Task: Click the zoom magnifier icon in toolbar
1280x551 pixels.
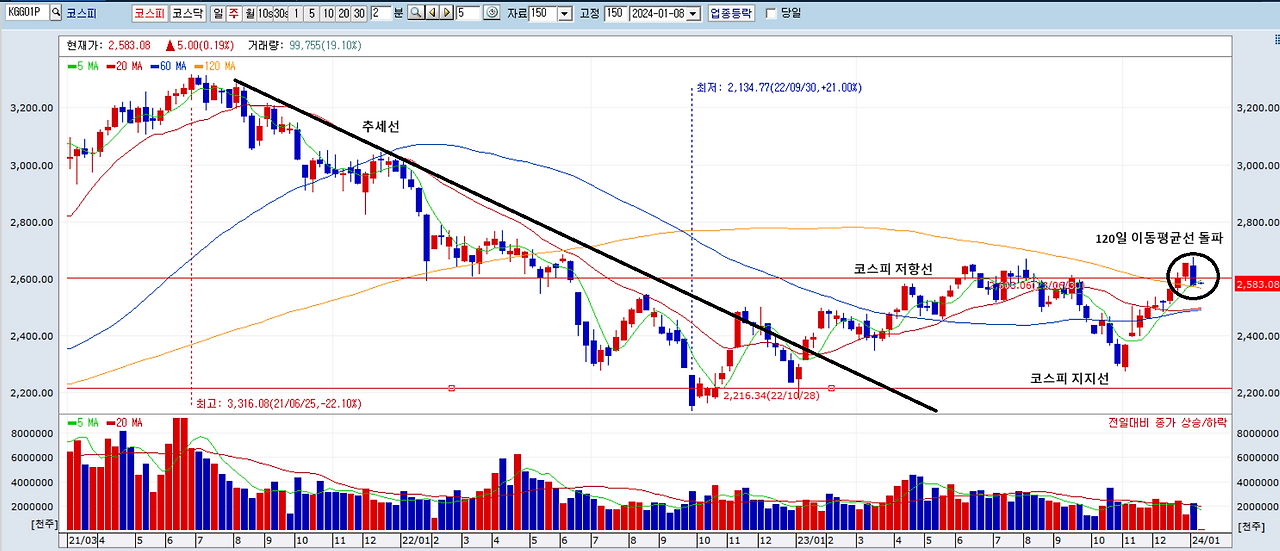Action: (x=416, y=13)
